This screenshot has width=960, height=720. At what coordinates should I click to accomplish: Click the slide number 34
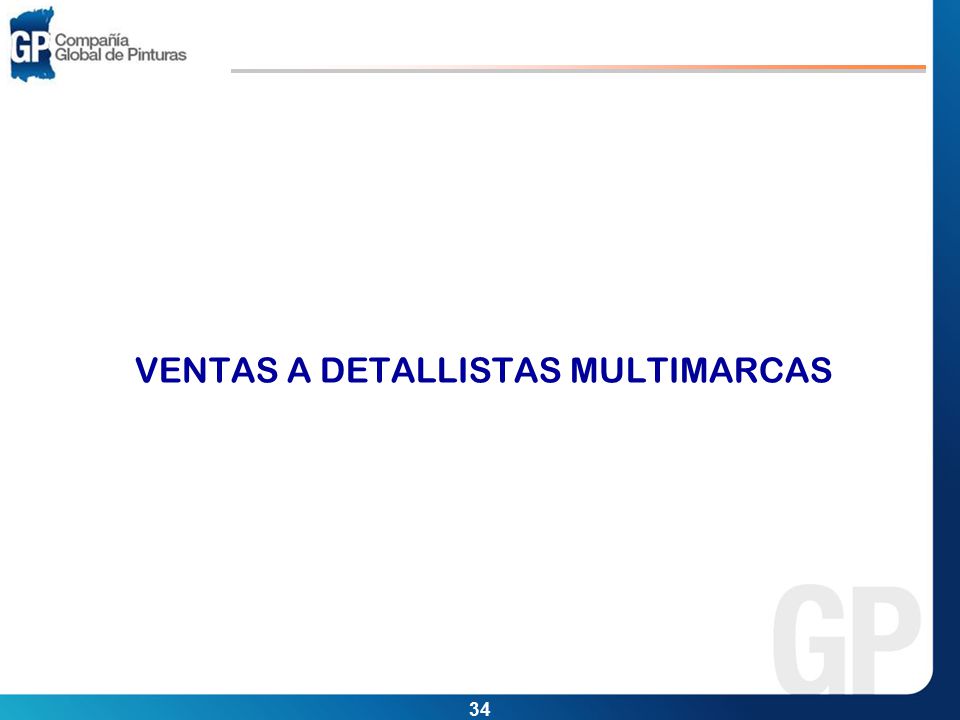point(479,709)
